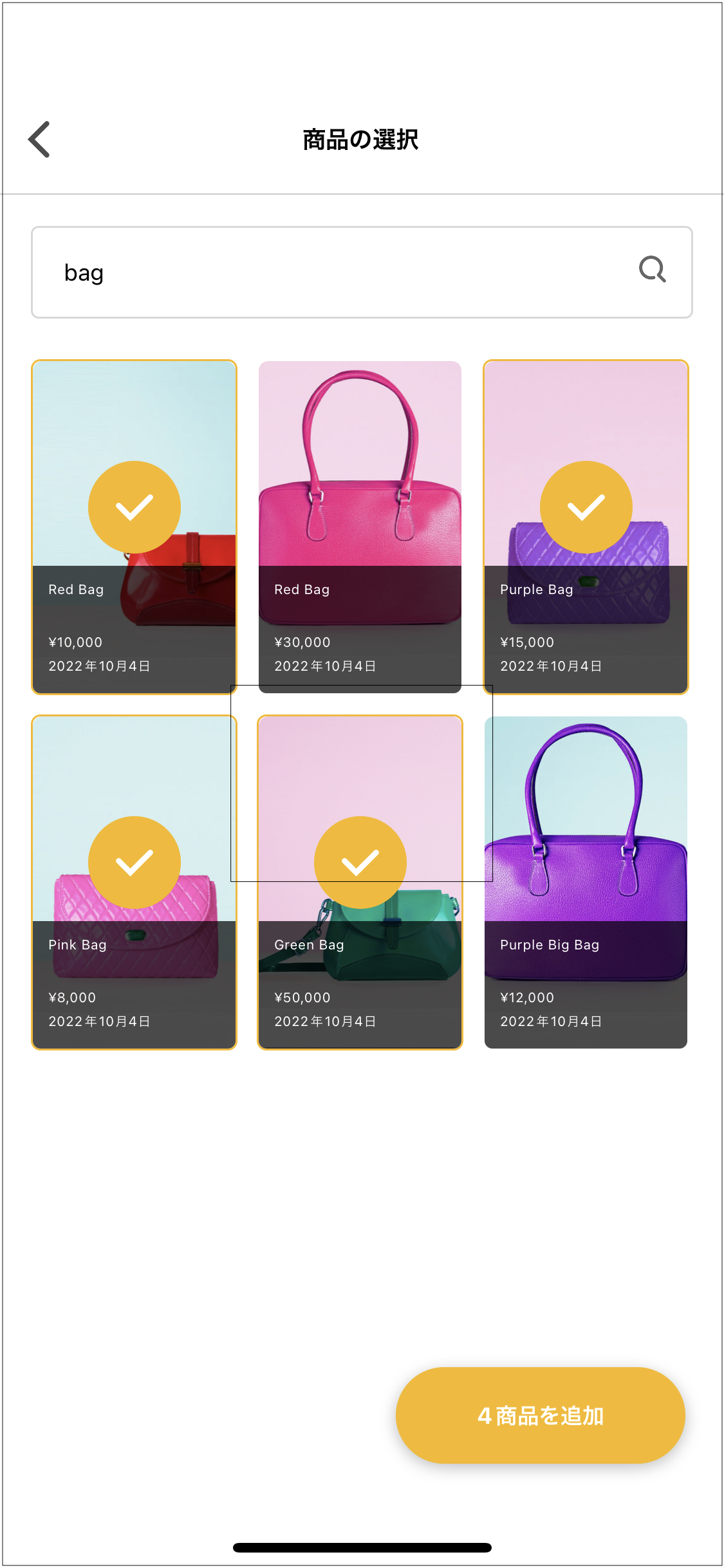This screenshot has width=724, height=1568.
Task: Untick the Pink Bag checkmark circle
Action: tap(134, 863)
